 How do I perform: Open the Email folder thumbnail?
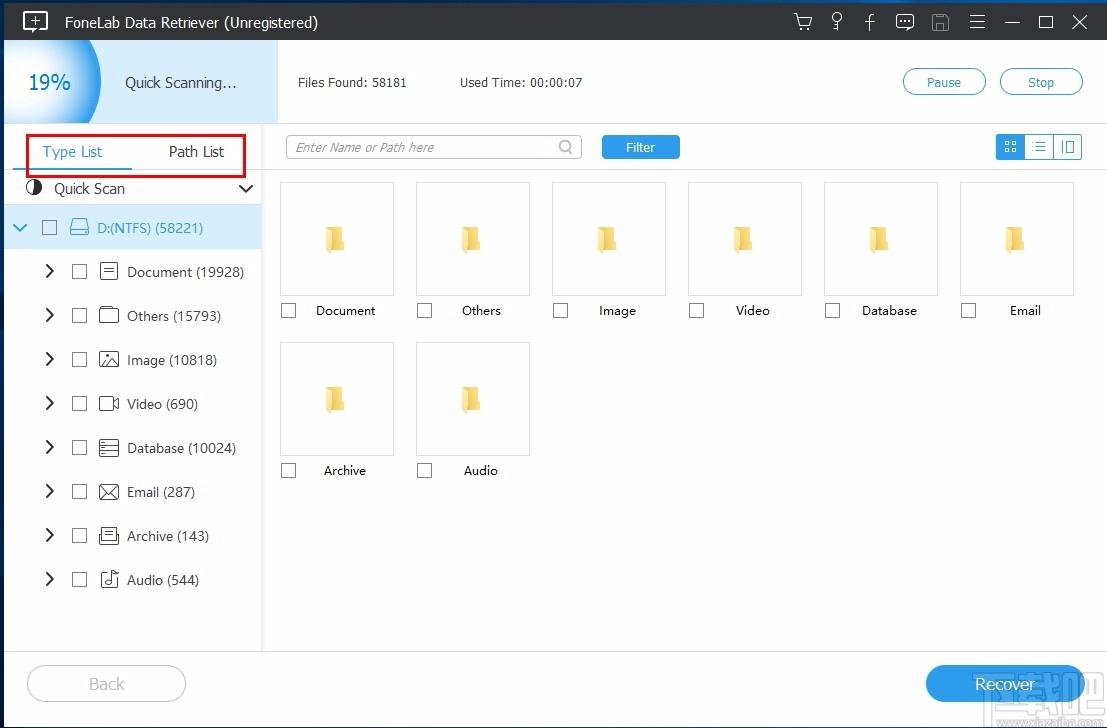[x=1017, y=239]
